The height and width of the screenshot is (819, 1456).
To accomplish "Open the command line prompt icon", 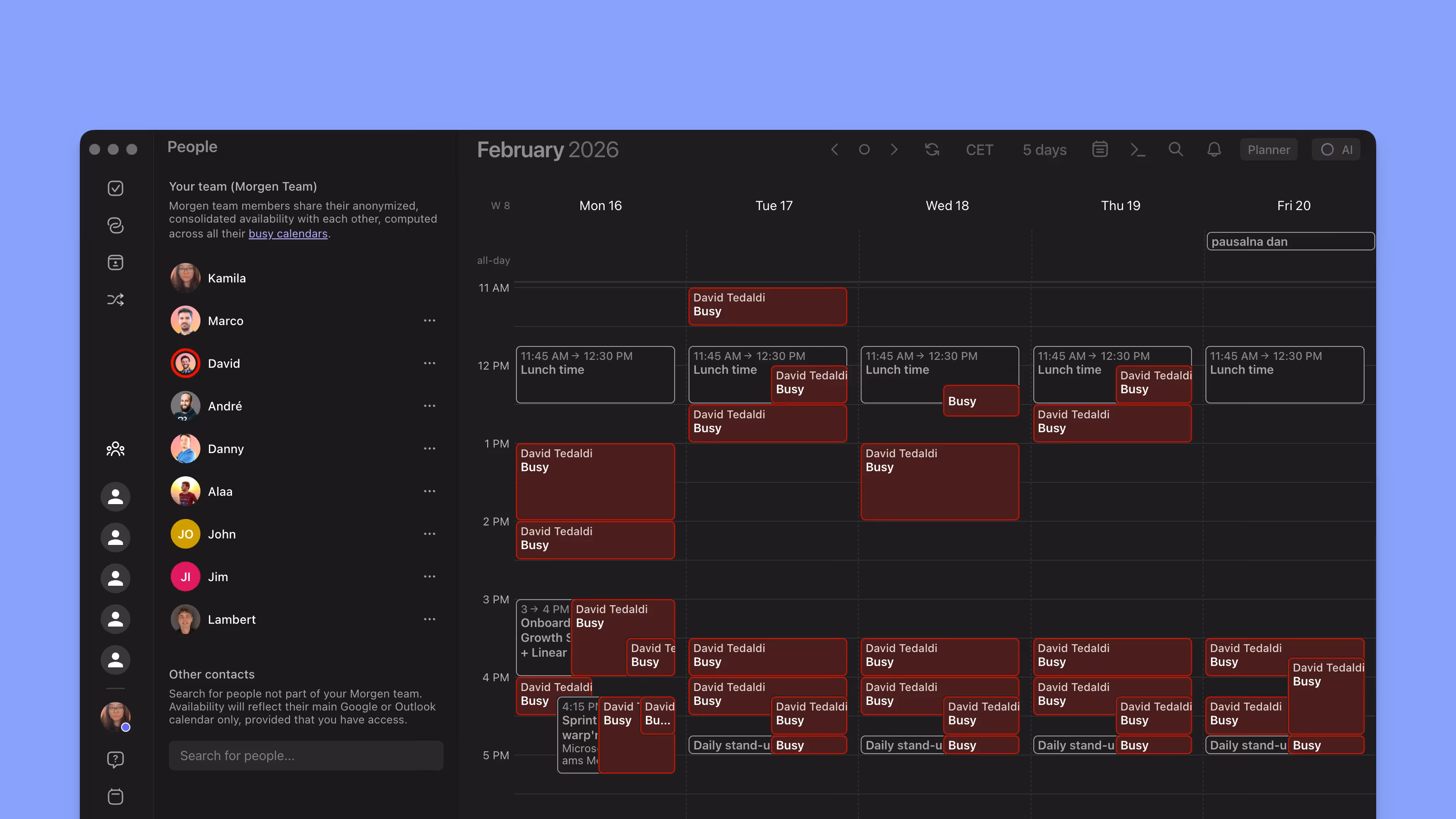I will pyautogui.click(x=1137, y=150).
